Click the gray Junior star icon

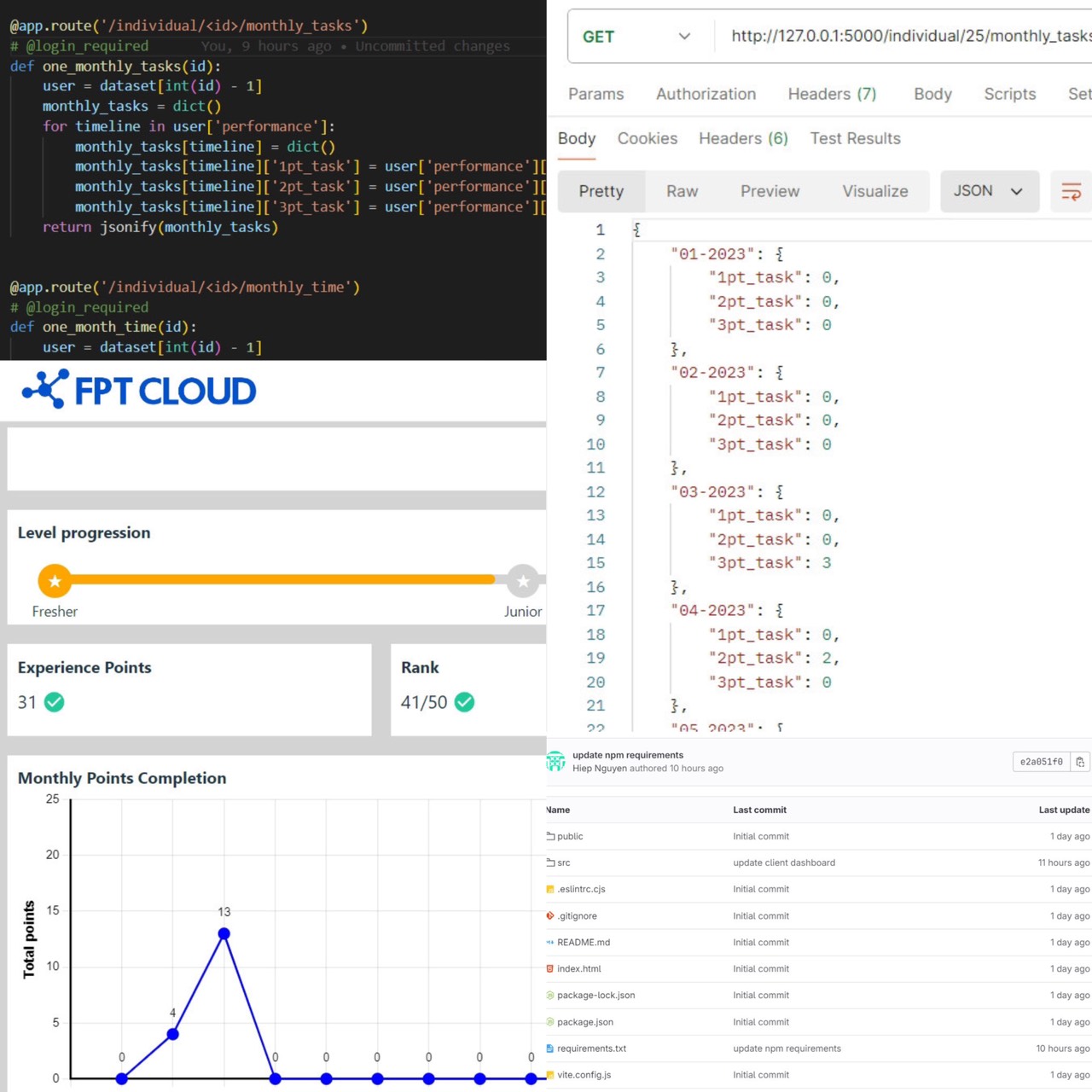[523, 581]
